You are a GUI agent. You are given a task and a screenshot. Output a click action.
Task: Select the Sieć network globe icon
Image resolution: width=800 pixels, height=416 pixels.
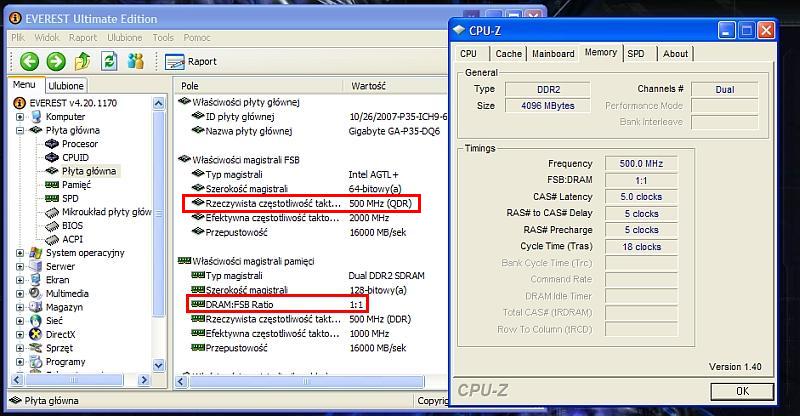36,321
